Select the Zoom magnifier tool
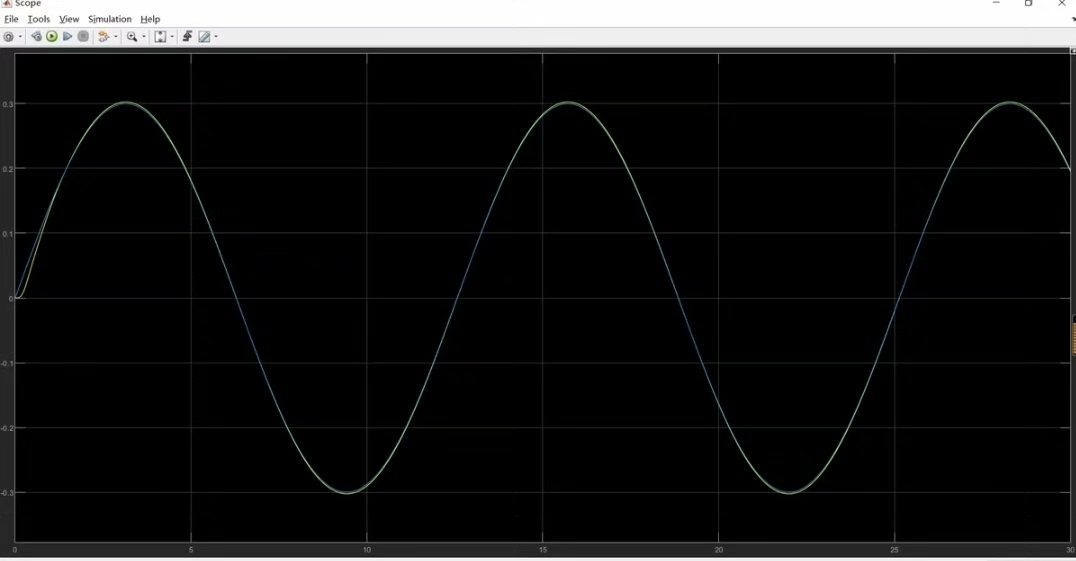The height and width of the screenshot is (561, 1076). [x=132, y=37]
